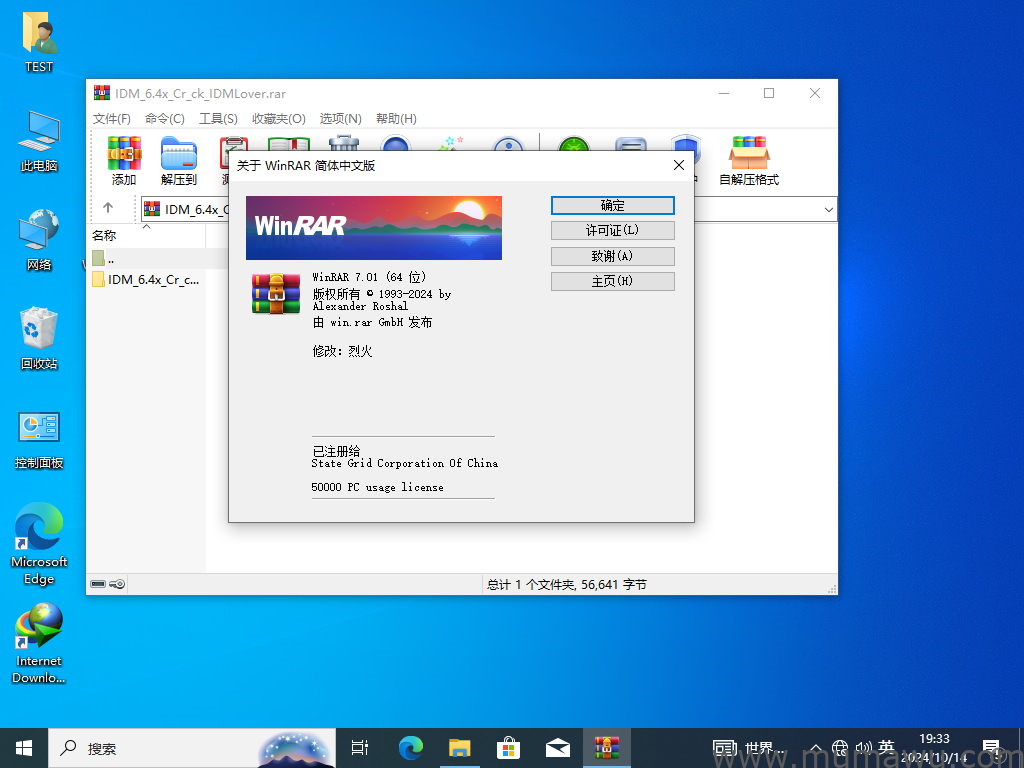
Task: Open Microsoft Store from the taskbar
Action: 508,747
